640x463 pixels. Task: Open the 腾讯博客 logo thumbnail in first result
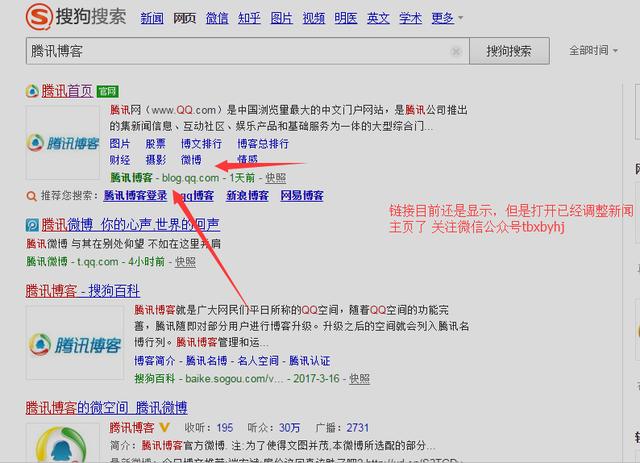(61, 143)
